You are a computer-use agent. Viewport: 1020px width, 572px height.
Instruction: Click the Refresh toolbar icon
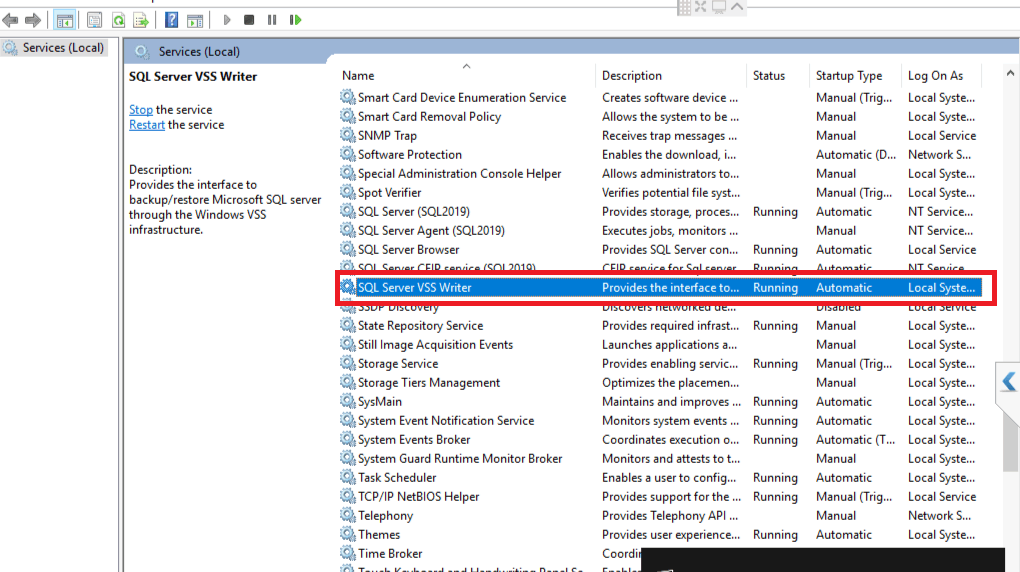click(118, 20)
